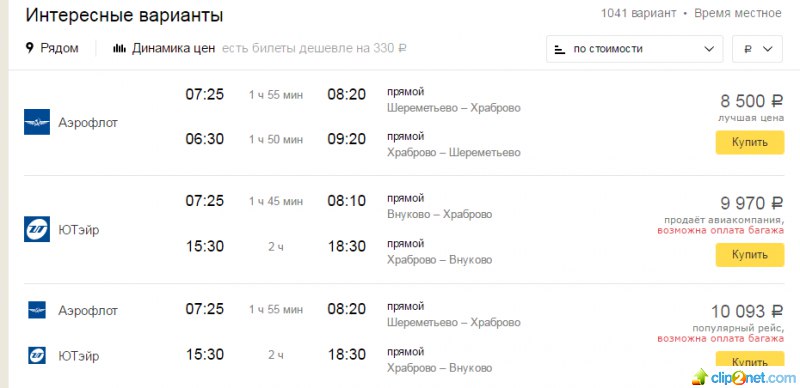
Task: Click the small ЮТэйр logo in the third offer
Action: [37, 355]
